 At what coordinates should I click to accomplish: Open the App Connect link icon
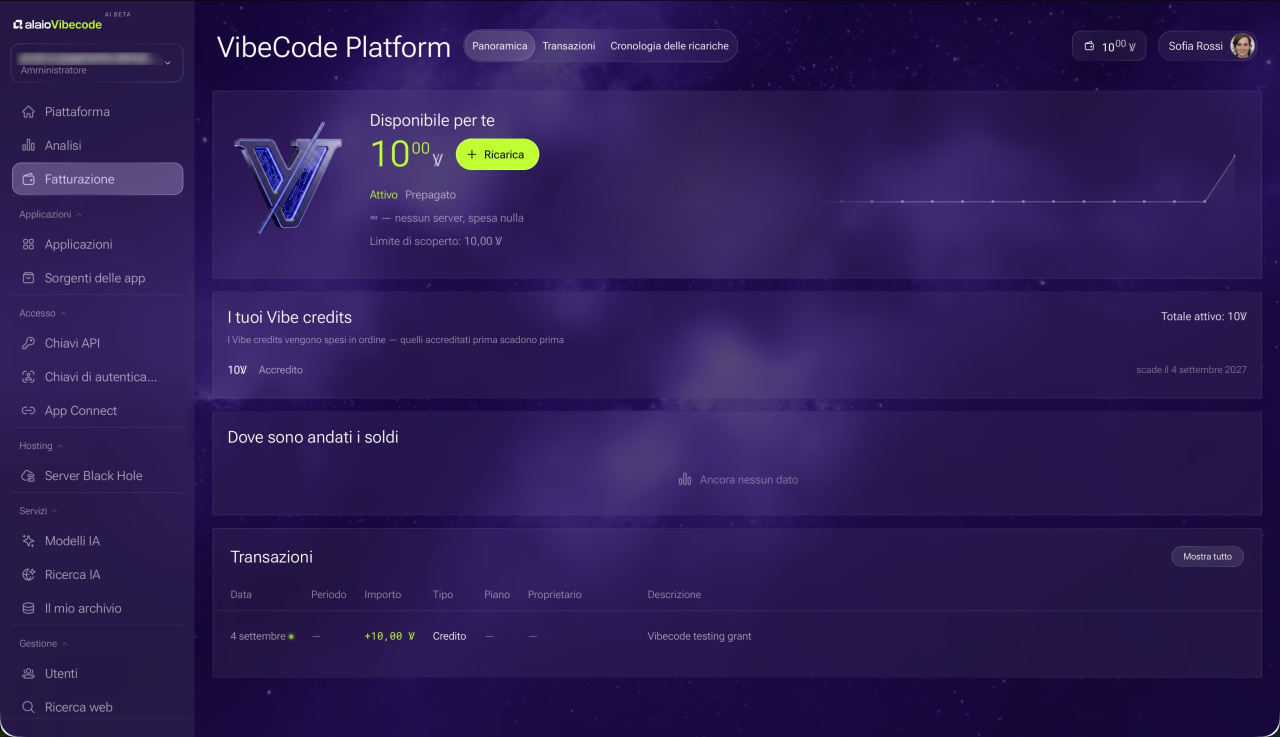click(x=28, y=411)
